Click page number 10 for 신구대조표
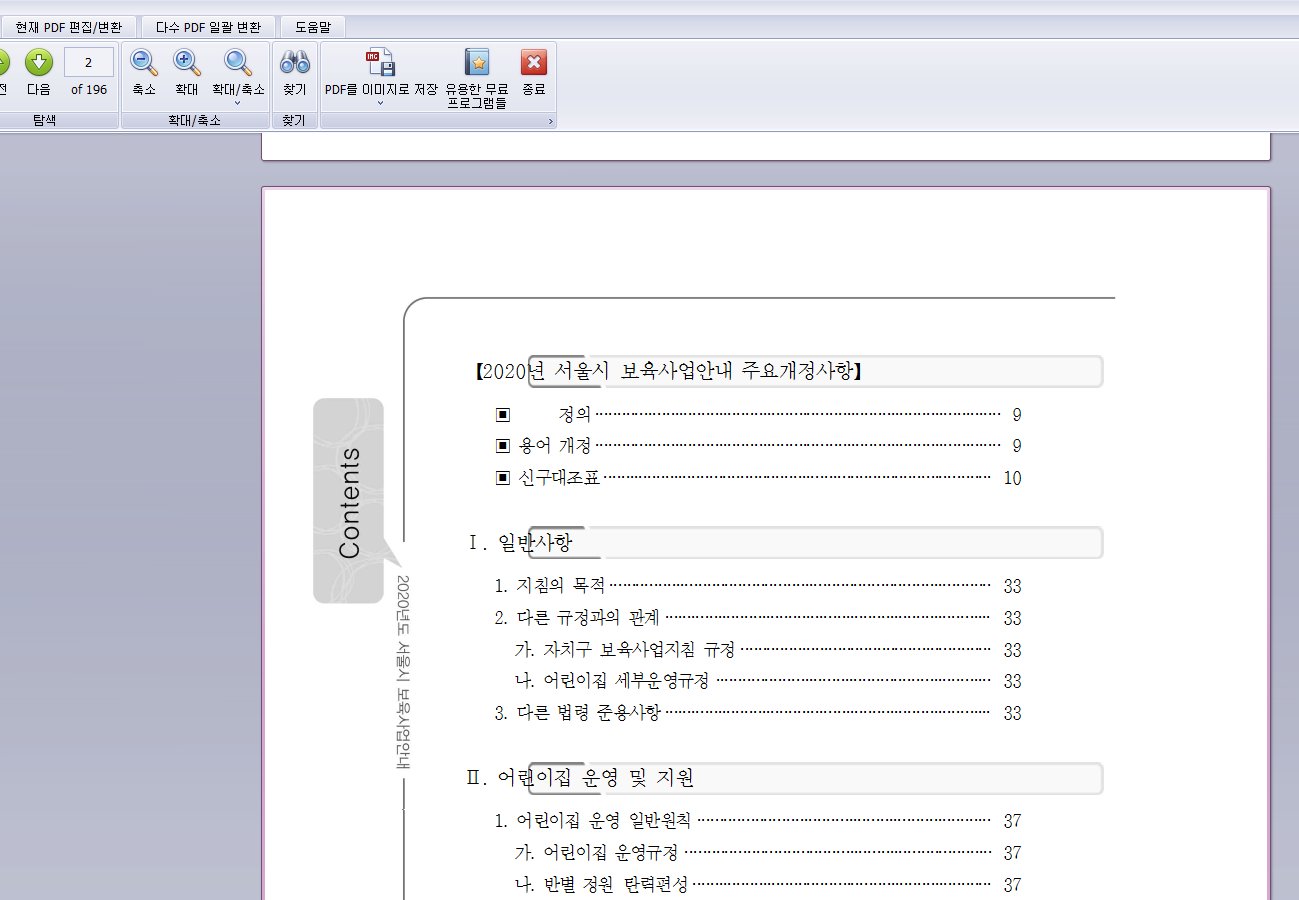Screen dimensions: 1299x900 point(1012,479)
